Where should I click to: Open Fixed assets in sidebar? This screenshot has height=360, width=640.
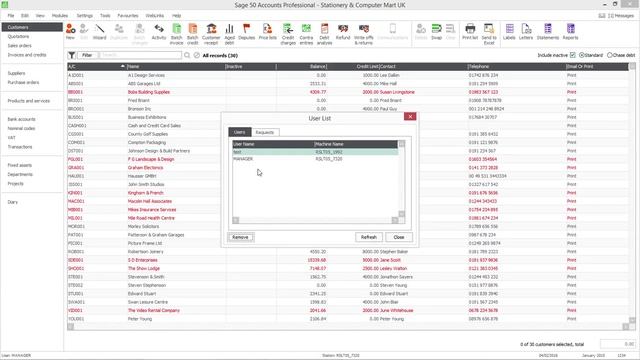point(20,165)
